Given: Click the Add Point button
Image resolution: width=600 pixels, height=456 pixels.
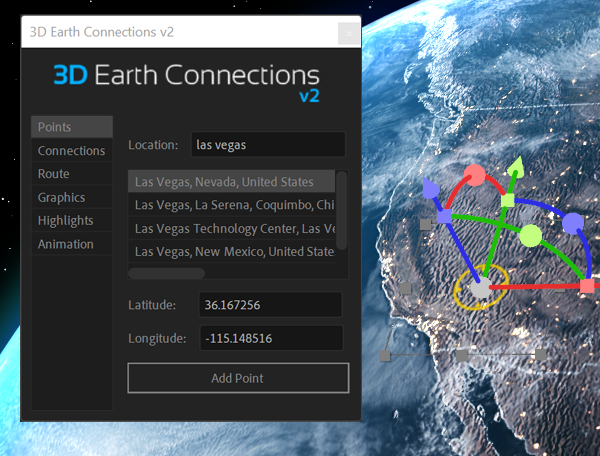Looking at the screenshot, I should 238,378.
